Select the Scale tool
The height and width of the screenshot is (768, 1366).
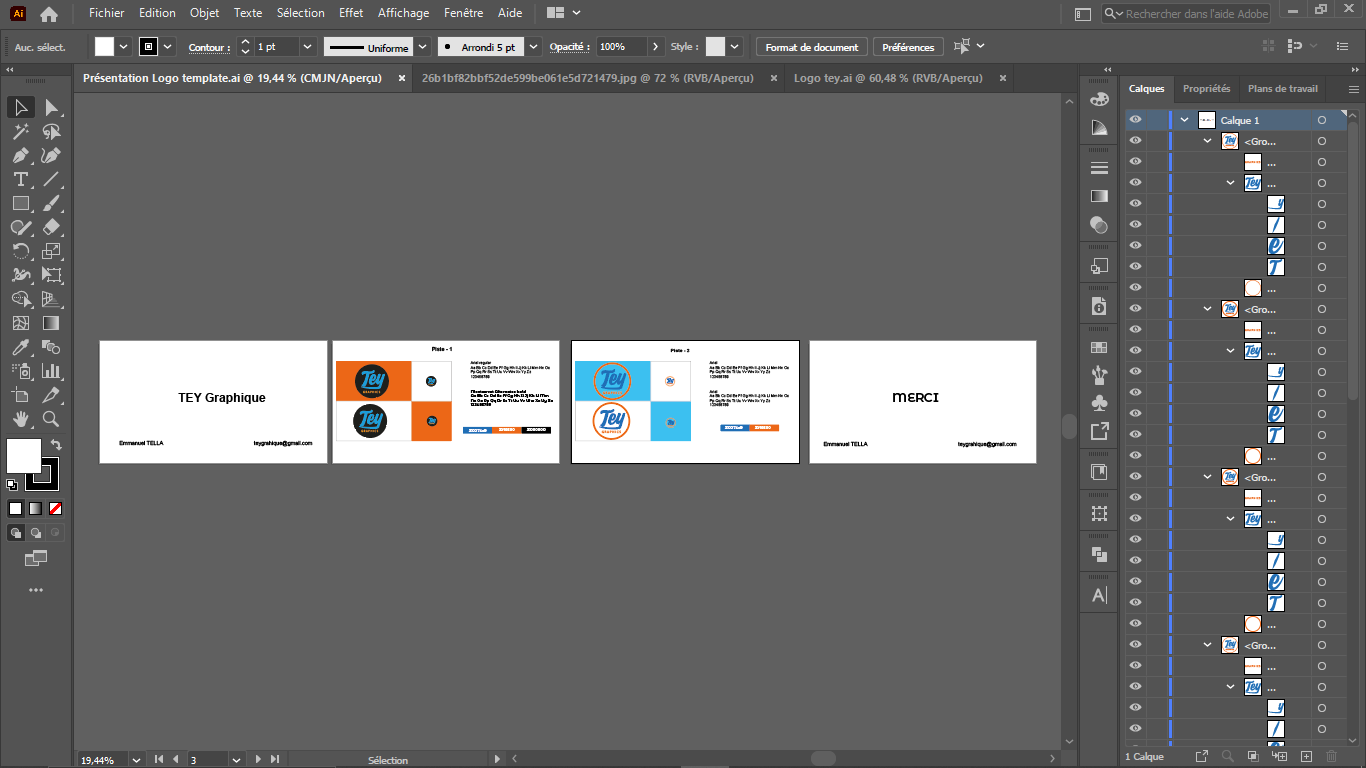(x=51, y=251)
